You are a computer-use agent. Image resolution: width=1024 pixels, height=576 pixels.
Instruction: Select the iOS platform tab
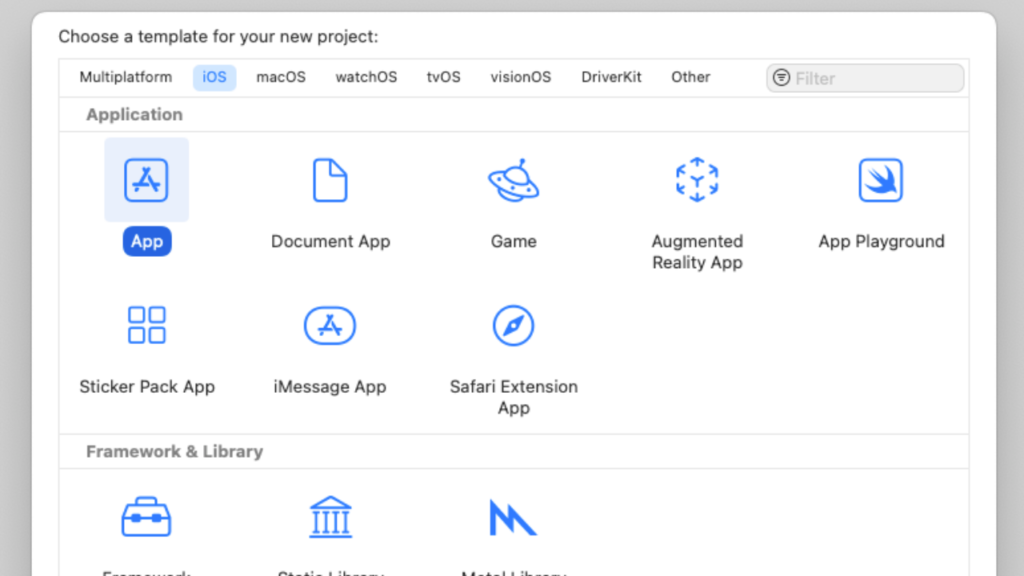(x=214, y=77)
